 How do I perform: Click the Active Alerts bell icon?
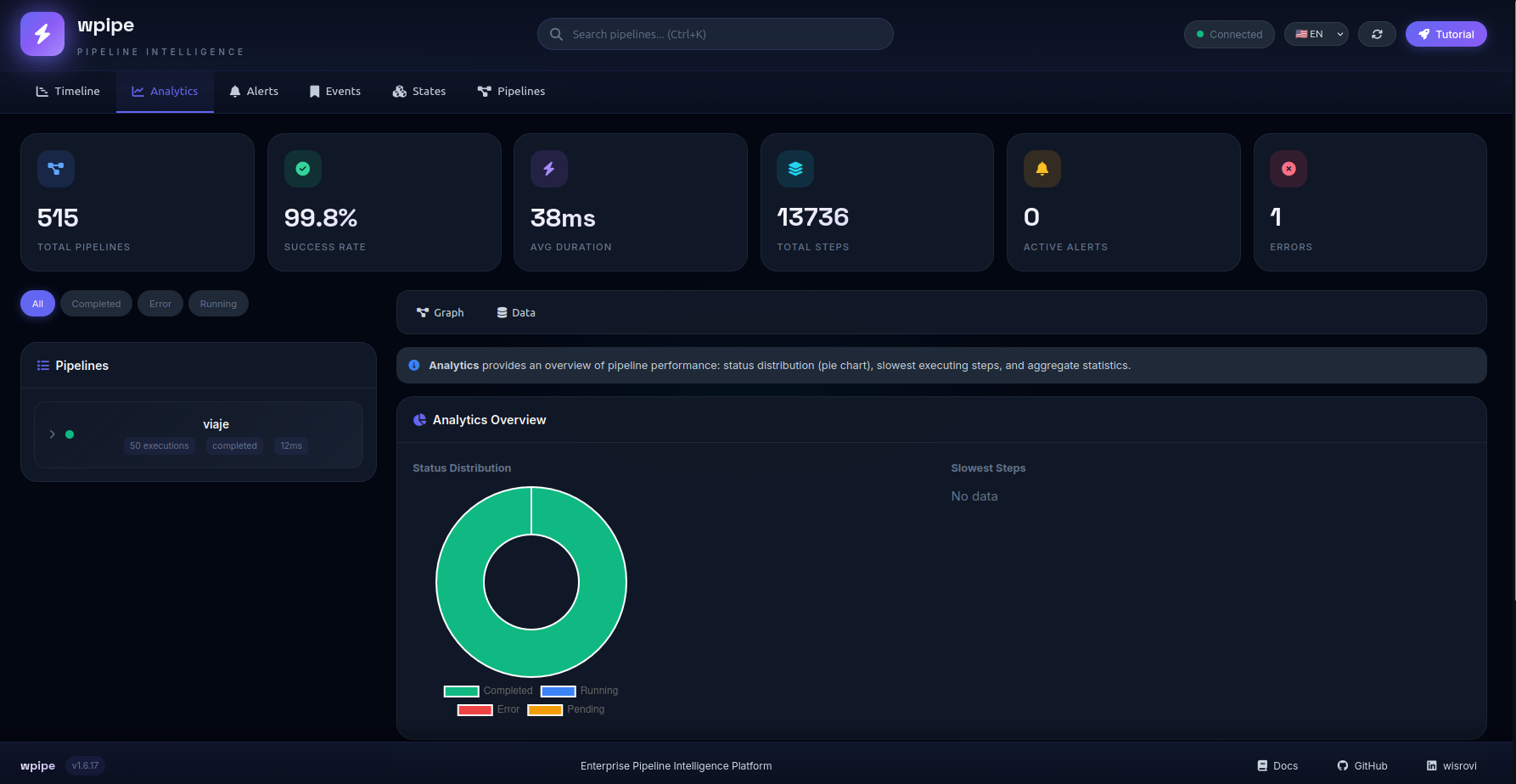[x=1042, y=169]
